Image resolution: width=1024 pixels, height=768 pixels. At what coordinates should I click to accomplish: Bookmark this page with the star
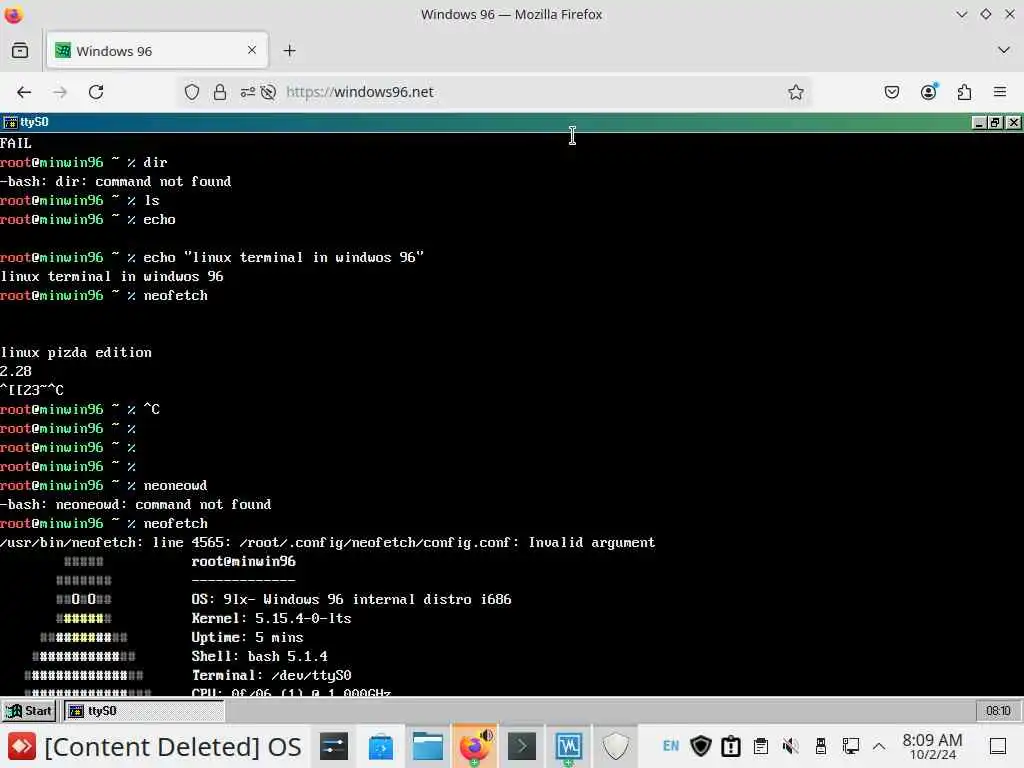(795, 92)
